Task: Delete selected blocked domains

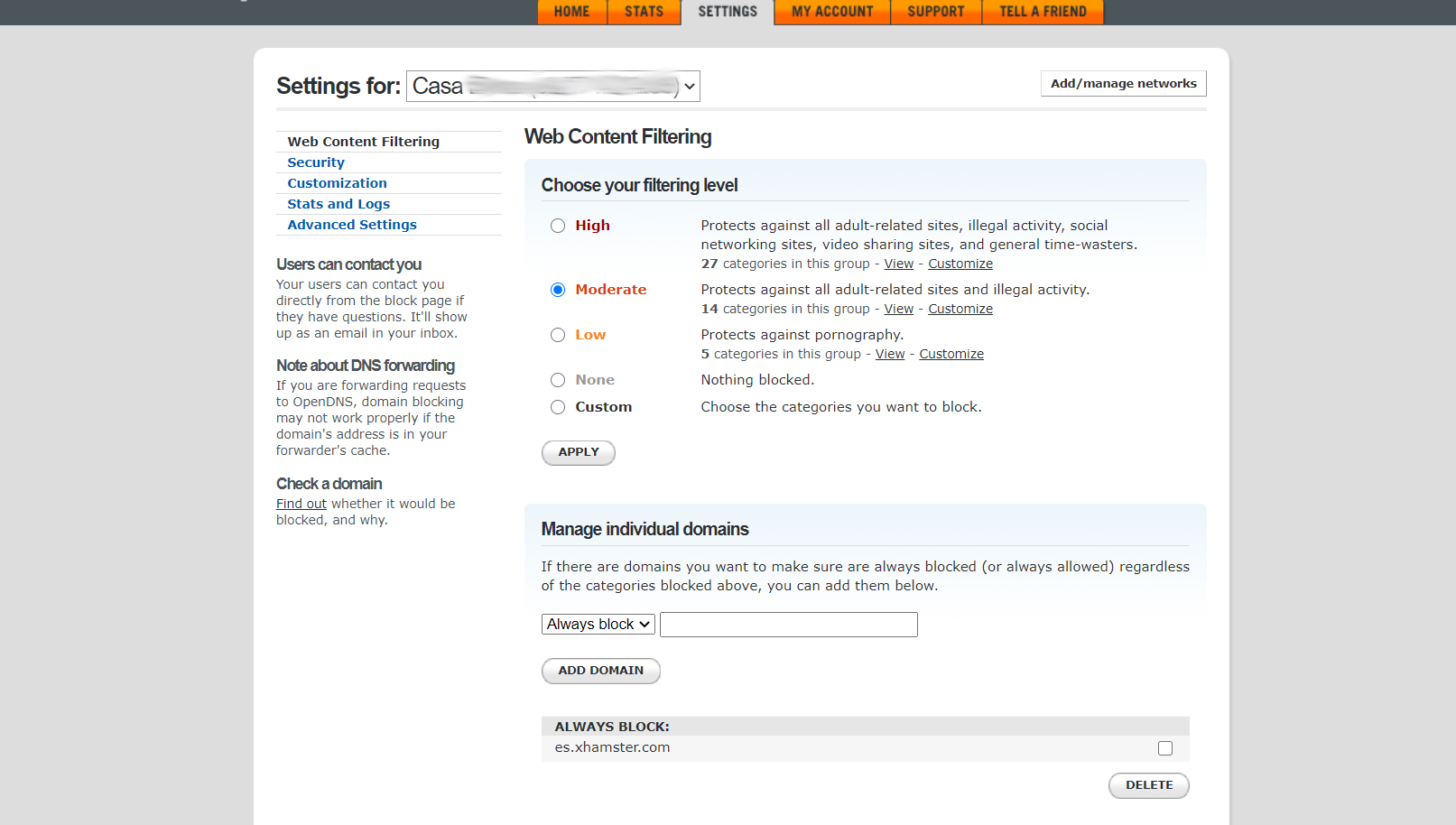Action: click(x=1148, y=785)
